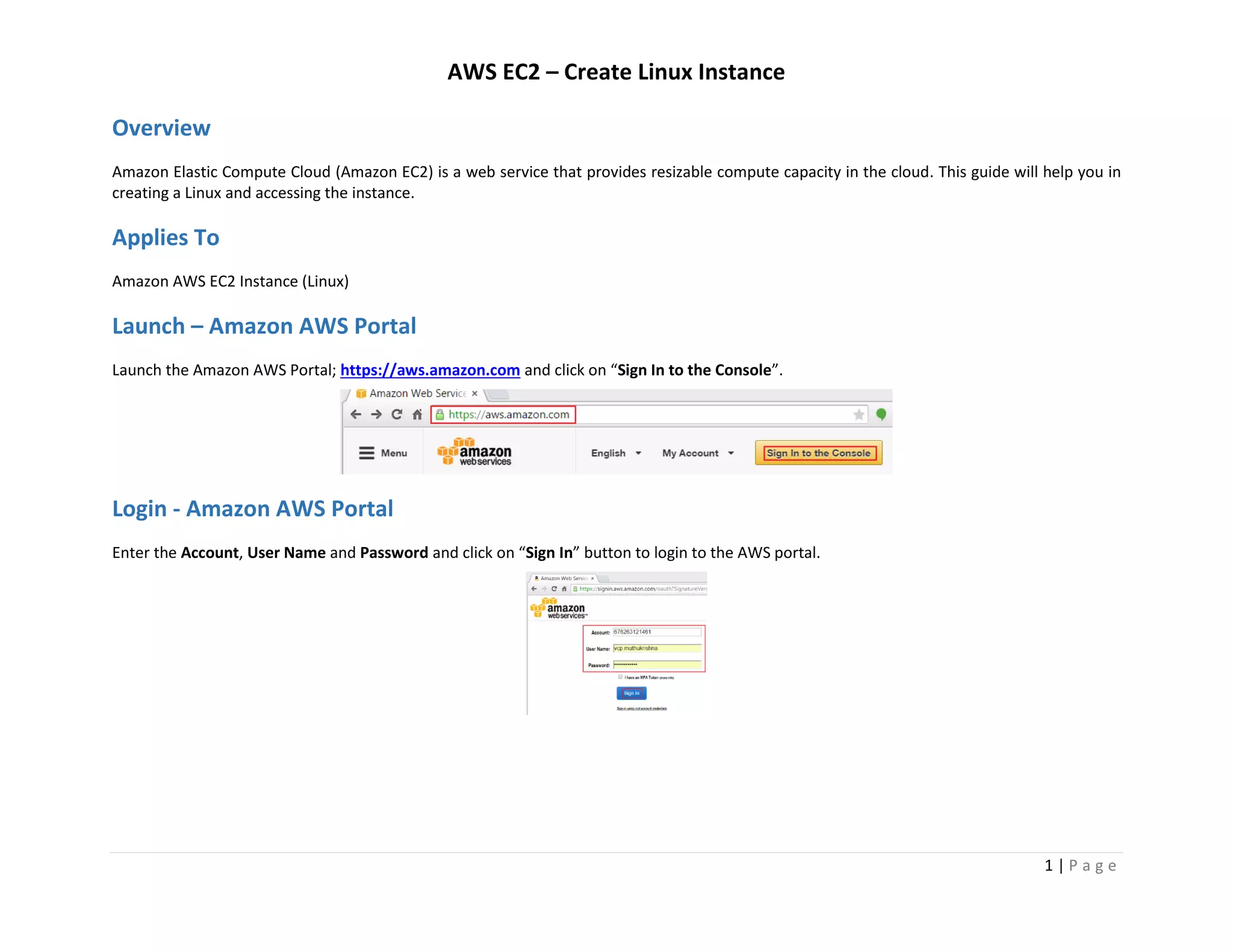The width and height of the screenshot is (1233, 952).
Task: Click the Applies To heading
Action: [x=166, y=238]
